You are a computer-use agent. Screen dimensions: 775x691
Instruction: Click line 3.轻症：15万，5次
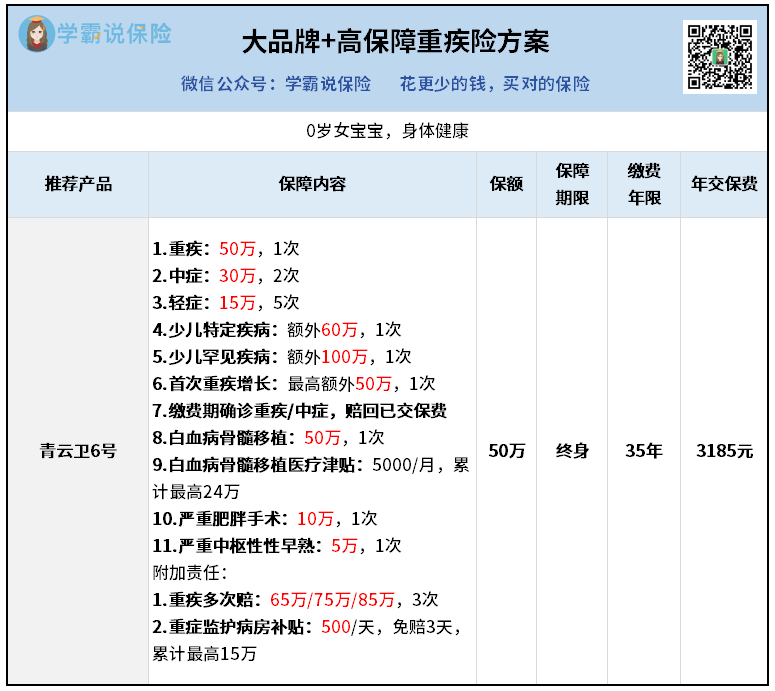(x=226, y=302)
